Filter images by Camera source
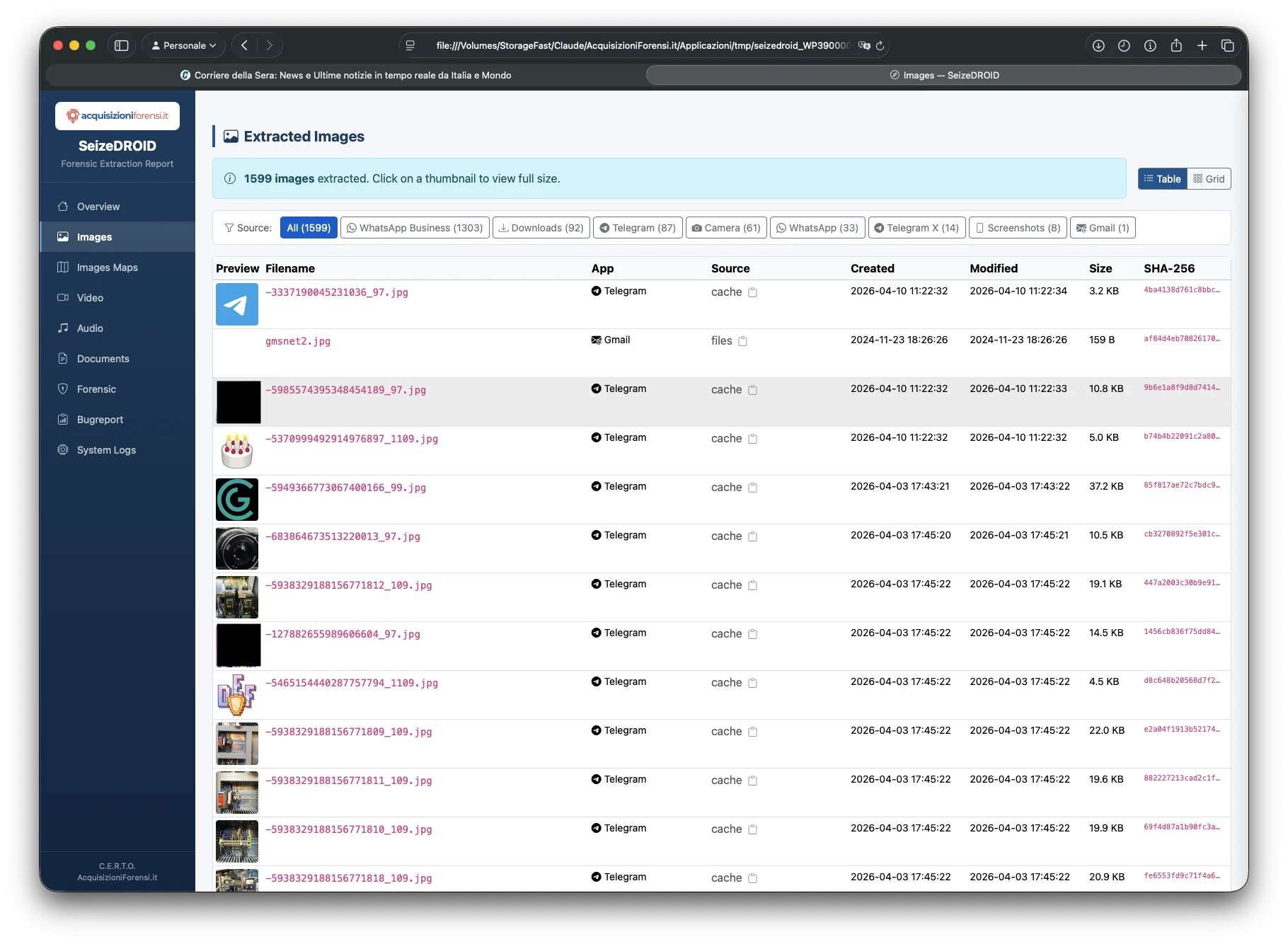The height and width of the screenshot is (944, 1288). pyautogui.click(x=726, y=228)
